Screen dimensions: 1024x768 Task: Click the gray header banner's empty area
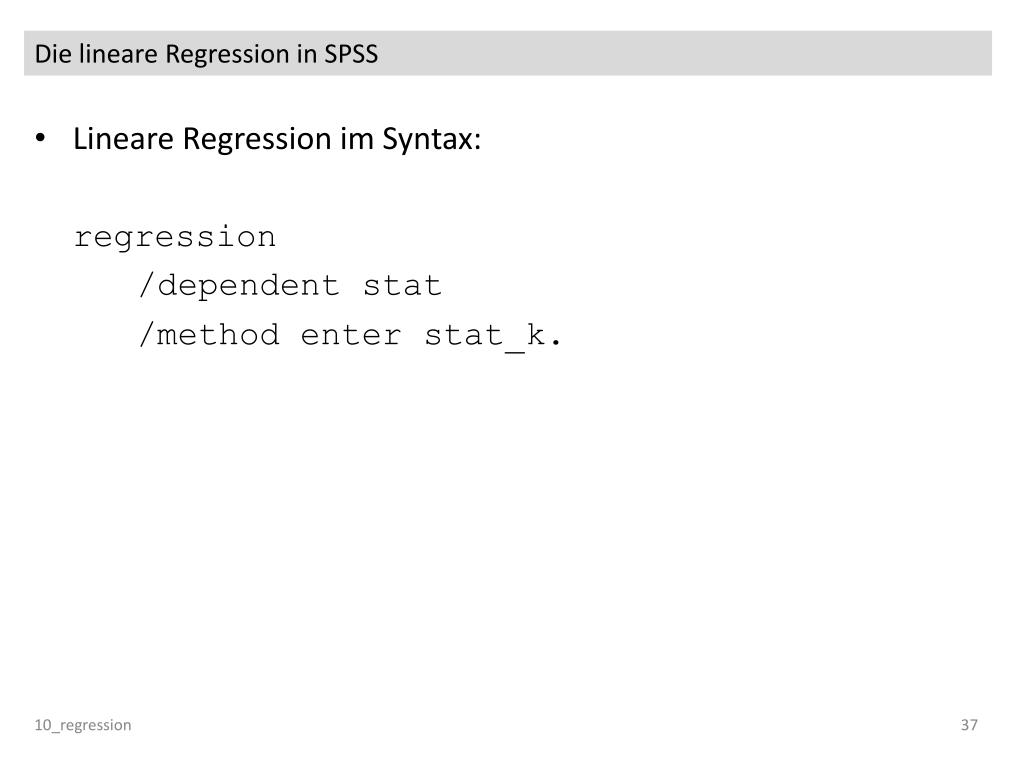point(686,54)
